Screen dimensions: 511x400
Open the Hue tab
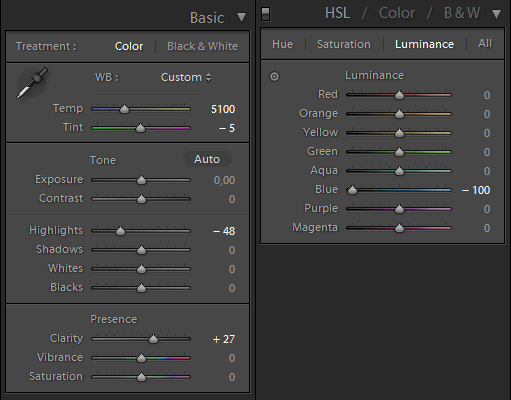coord(282,44)
